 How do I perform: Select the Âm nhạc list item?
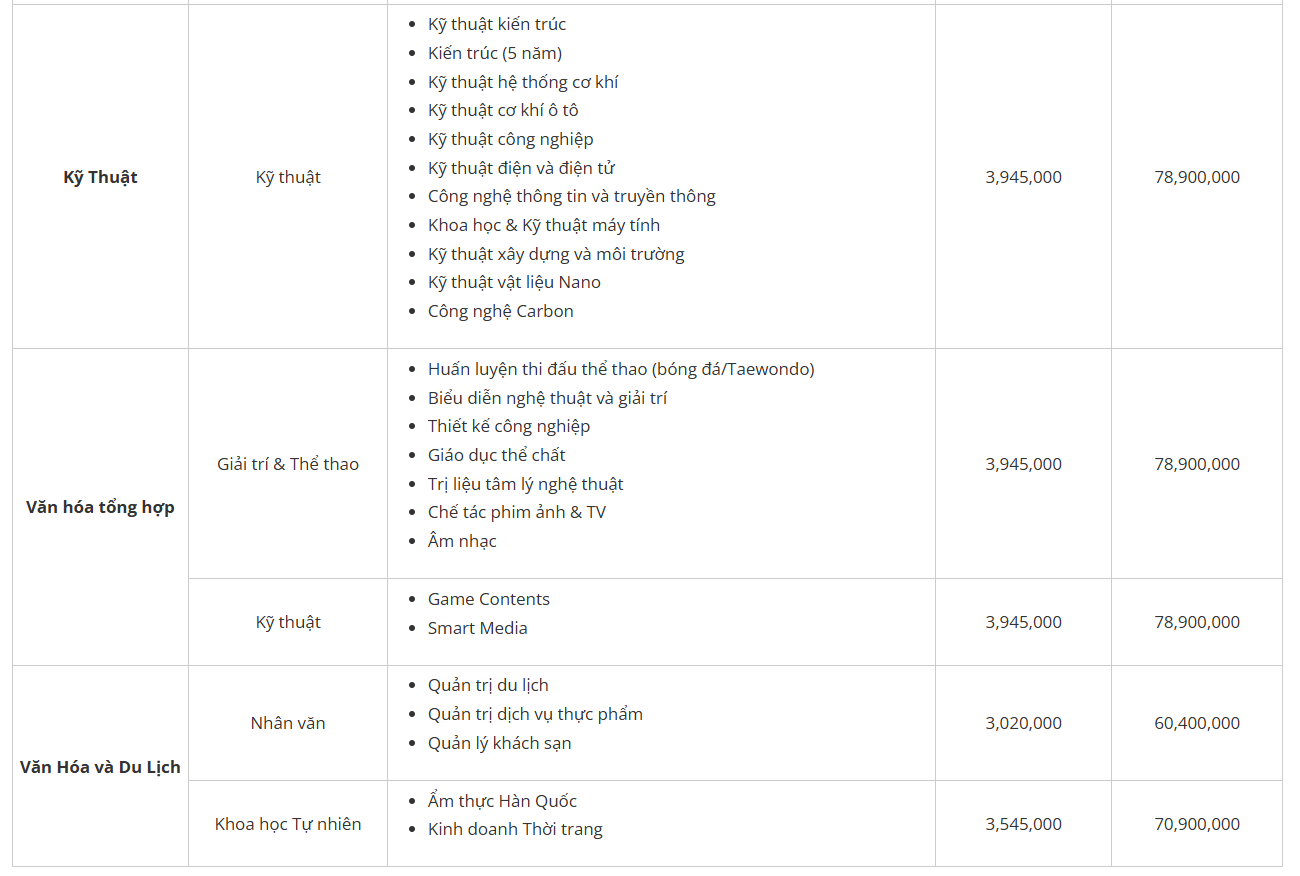462,541
